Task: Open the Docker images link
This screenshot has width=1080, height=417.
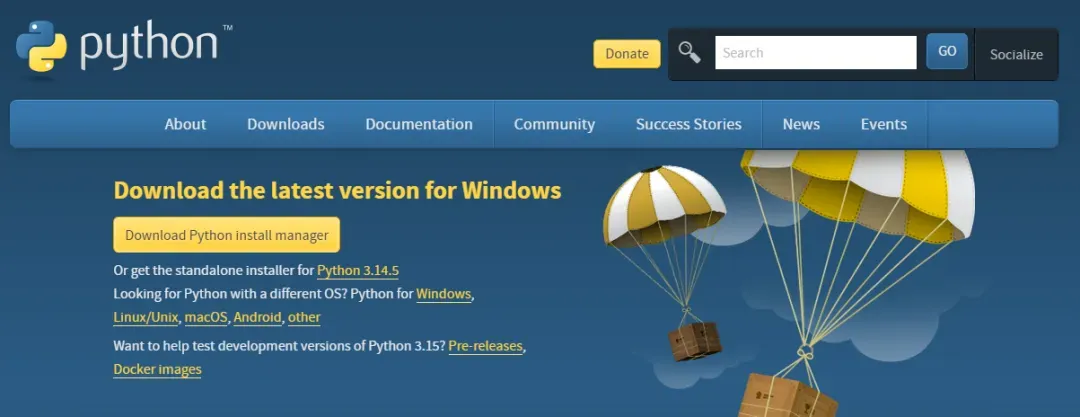Action: coord(158,369)
